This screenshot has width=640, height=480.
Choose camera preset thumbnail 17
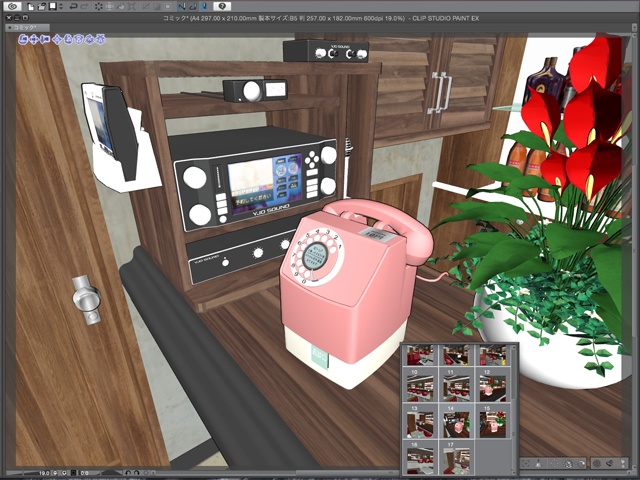456,458
